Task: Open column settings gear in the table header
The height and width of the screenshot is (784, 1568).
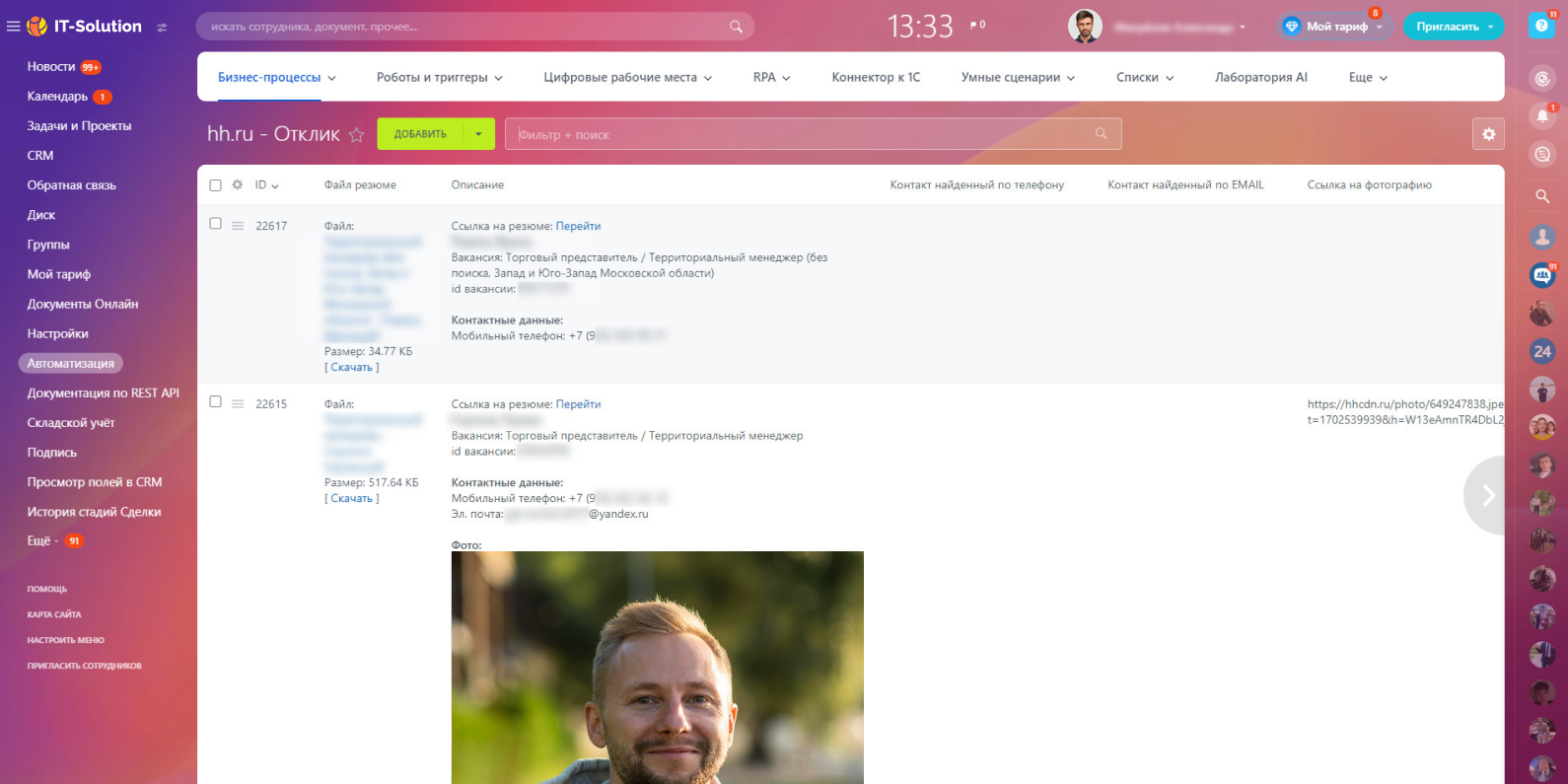Action: coord(237,184)
